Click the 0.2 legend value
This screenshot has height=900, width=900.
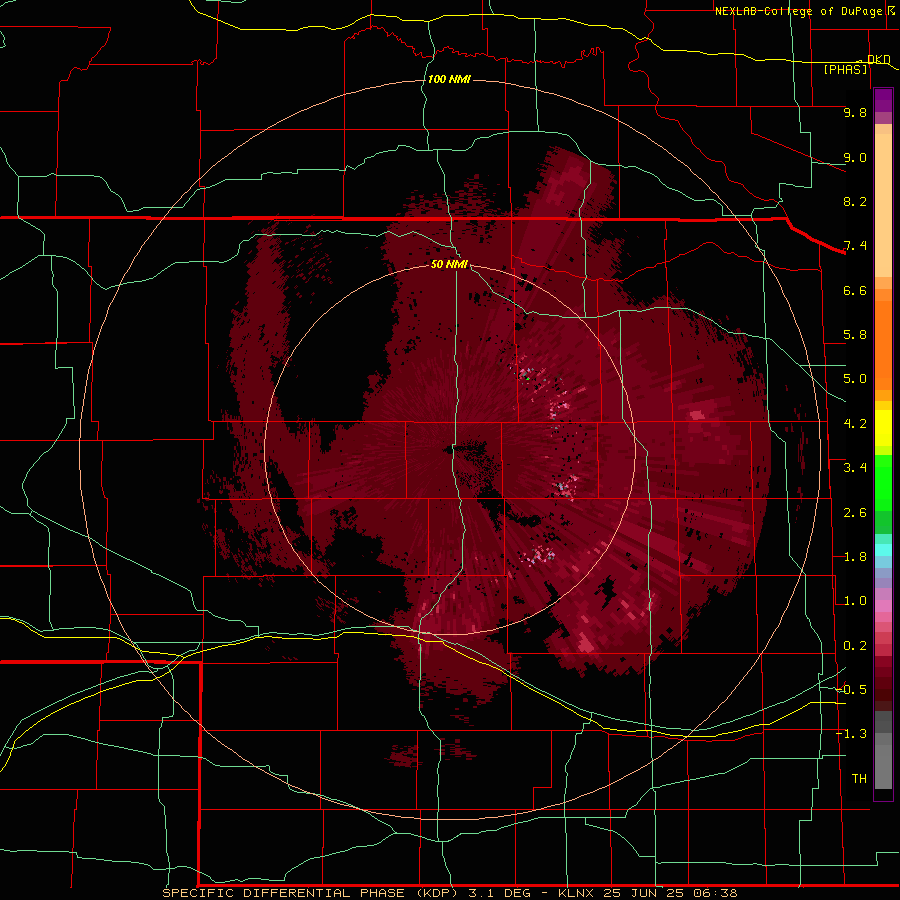(x=855, y=646)
